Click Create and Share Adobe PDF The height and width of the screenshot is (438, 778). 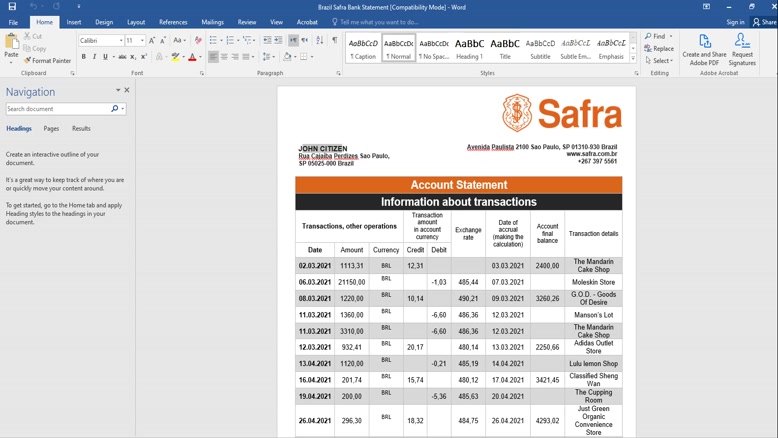pyautogui.click(x=704, y=49)
